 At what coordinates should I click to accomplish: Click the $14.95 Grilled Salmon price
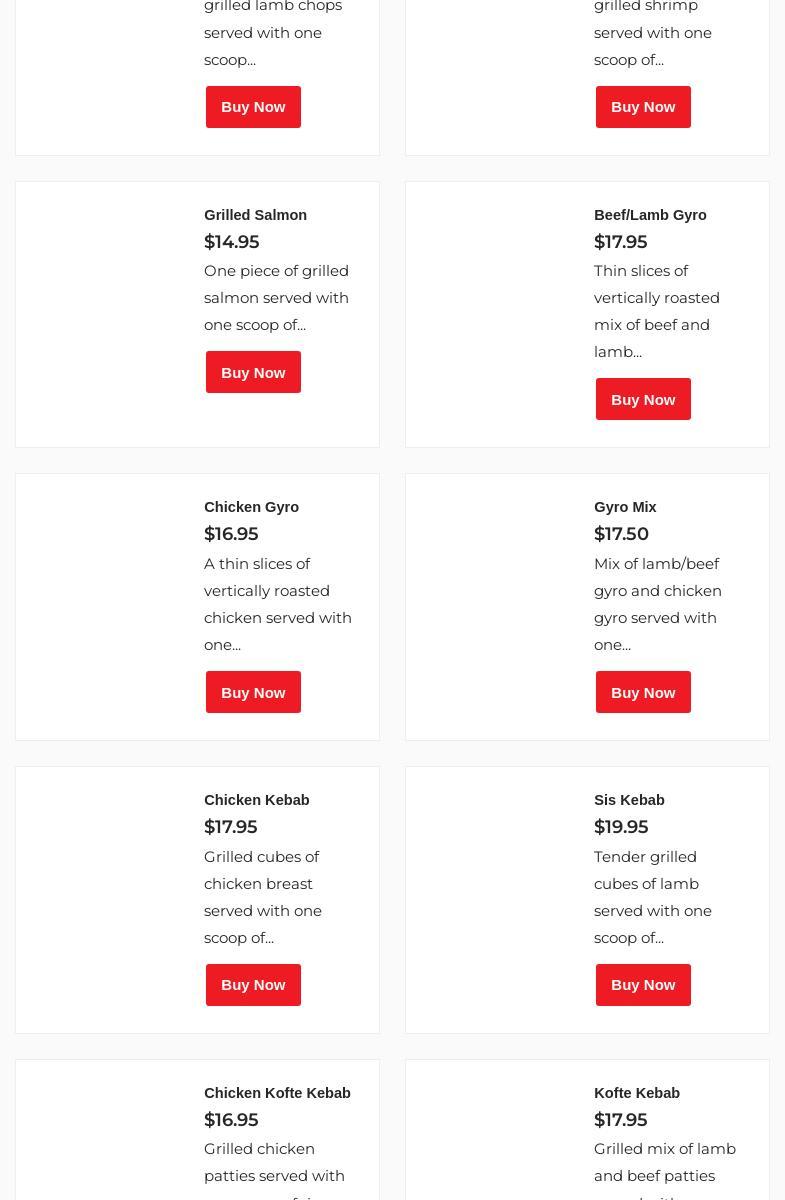coord(231,242)
